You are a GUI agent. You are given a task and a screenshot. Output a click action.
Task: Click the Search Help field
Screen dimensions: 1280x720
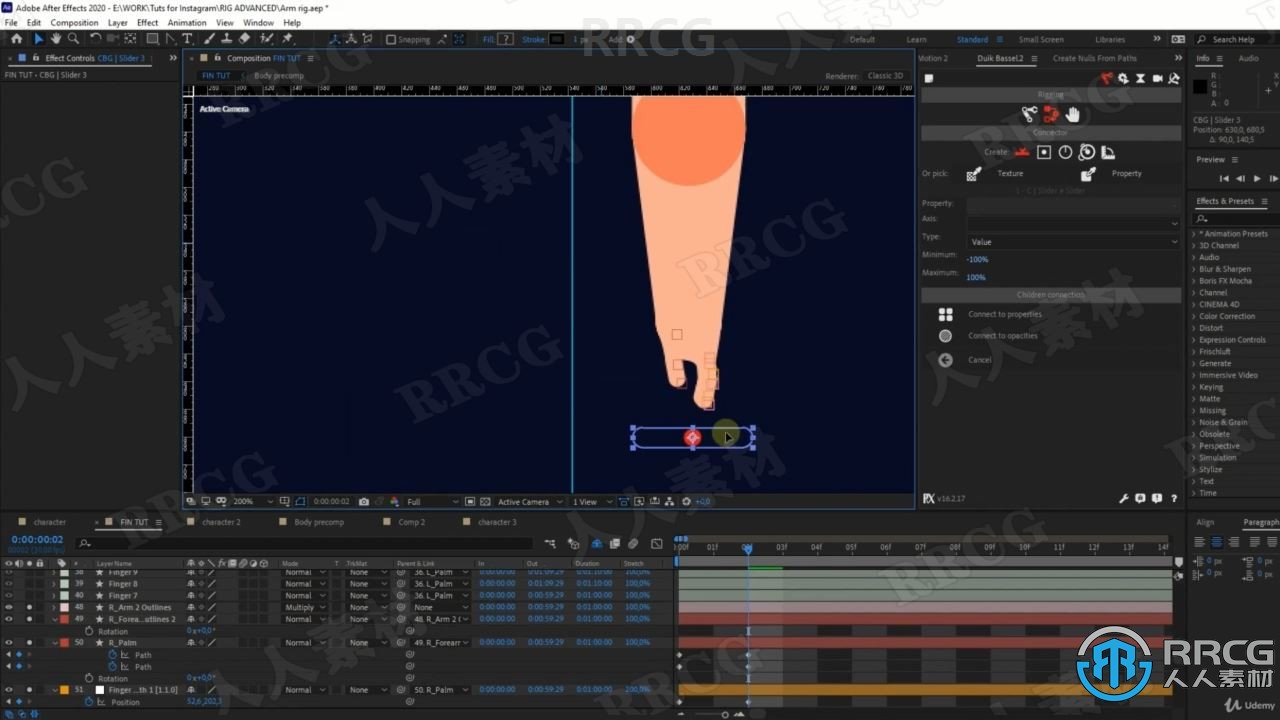coord(1238,39)
